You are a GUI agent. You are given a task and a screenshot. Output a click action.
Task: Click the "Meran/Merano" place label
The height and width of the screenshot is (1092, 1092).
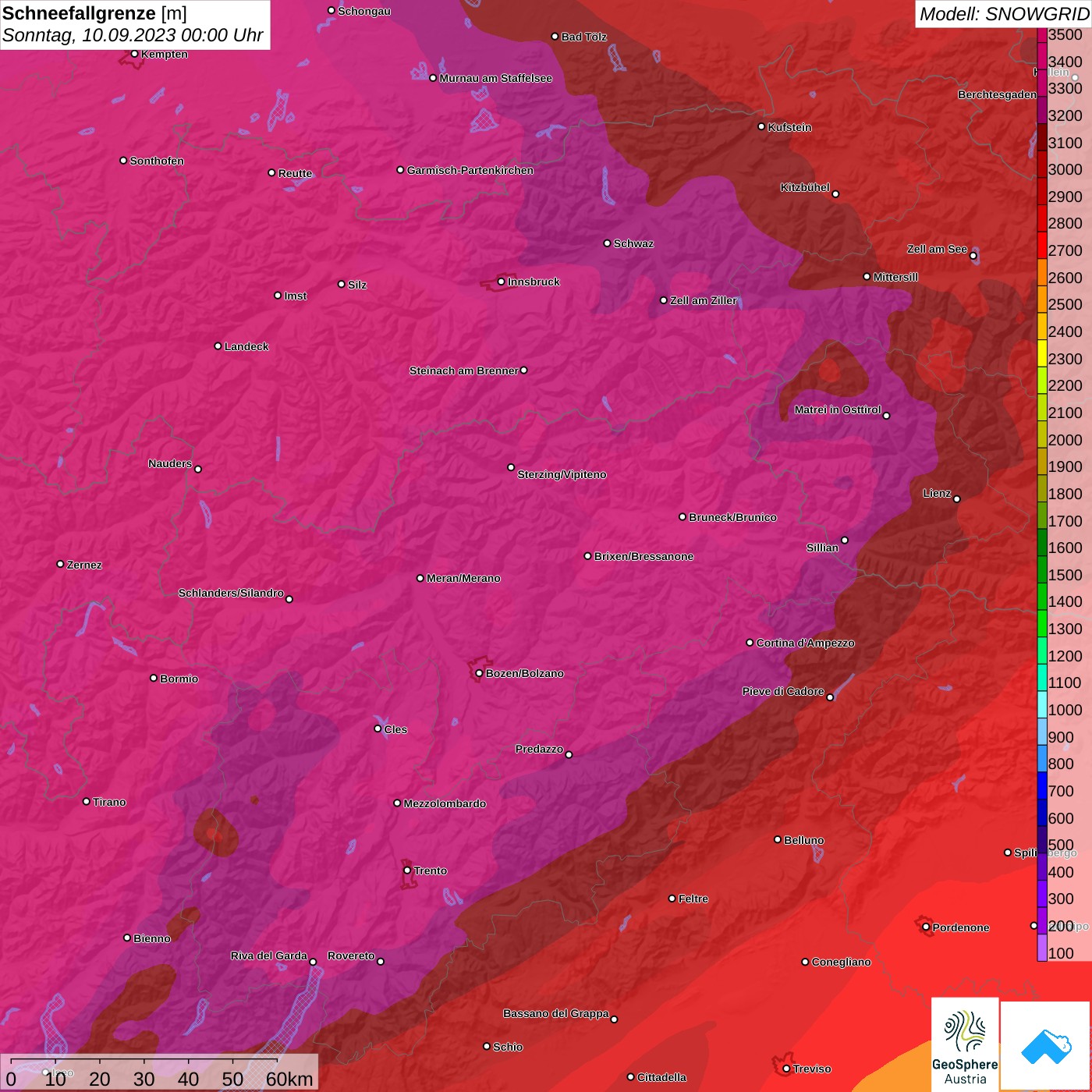point(463,578)
